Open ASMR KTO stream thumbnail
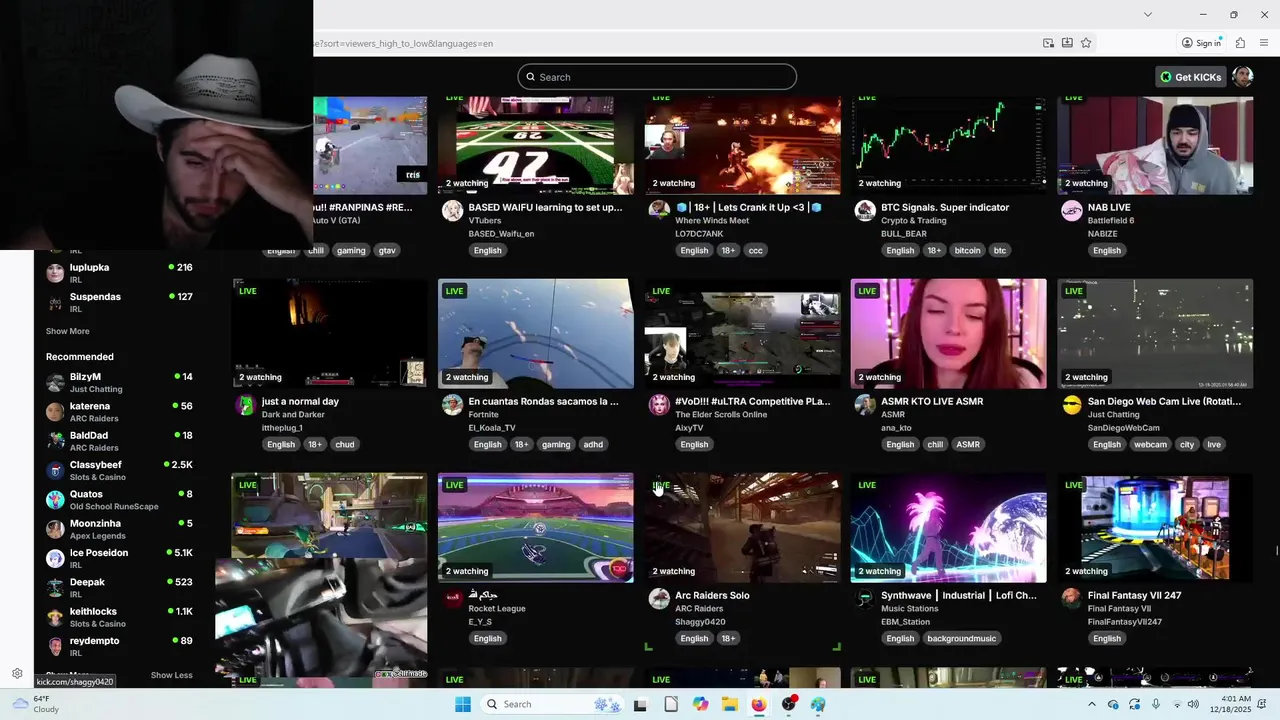The image size is (1280, 720). 948,333
